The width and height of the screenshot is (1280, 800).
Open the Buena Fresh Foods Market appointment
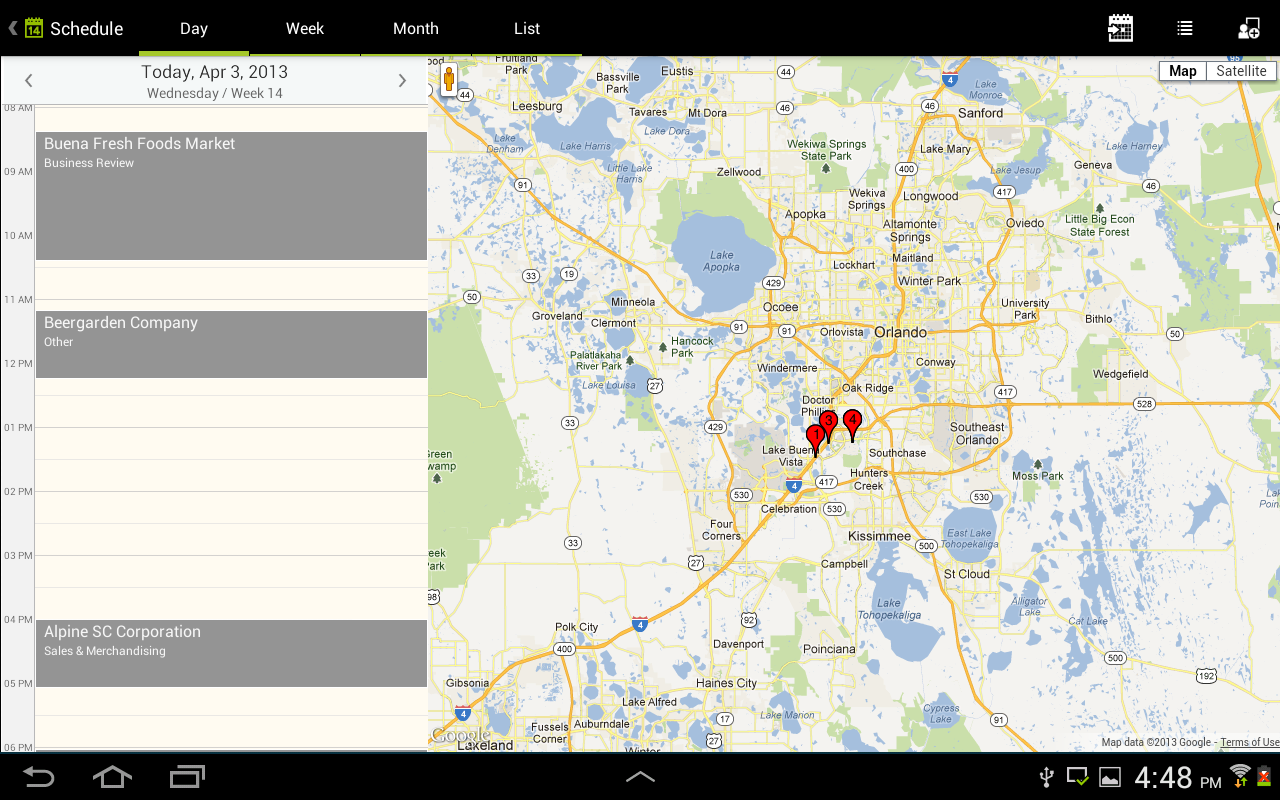[x=231, y=196]
